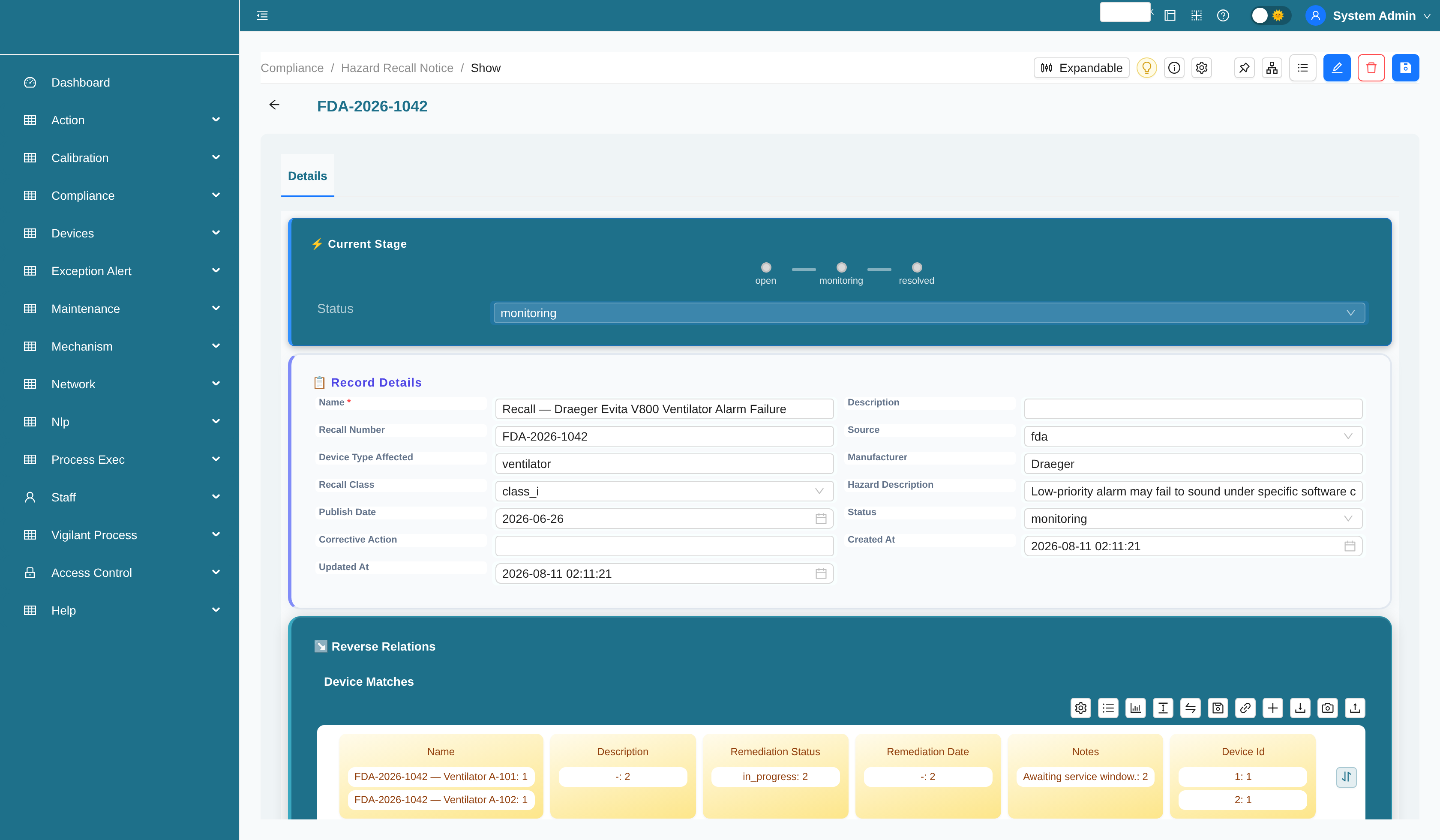The image size is (1440, 840).
Task: Click the Corrective Action field
Action: point(664,546)
